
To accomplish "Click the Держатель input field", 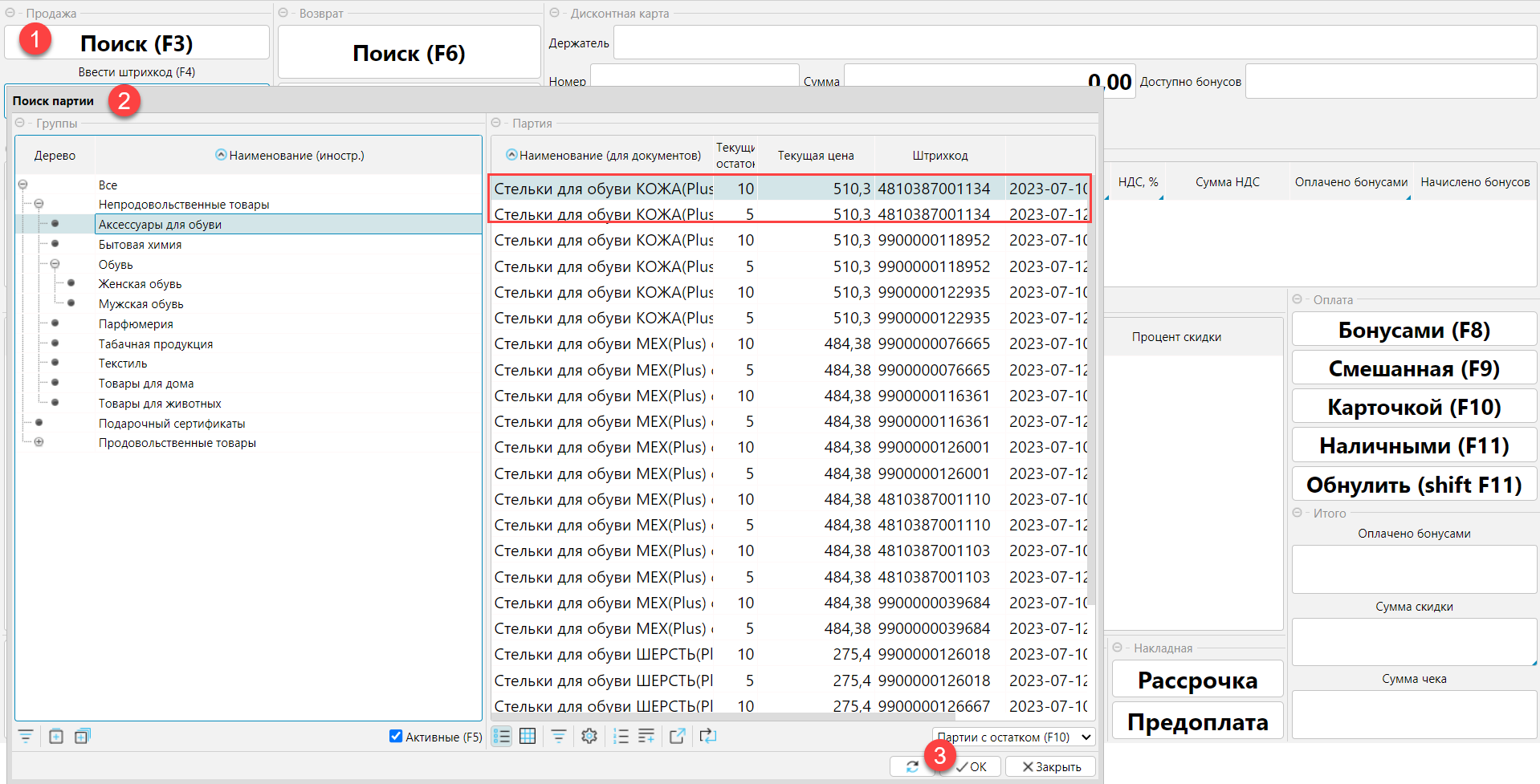I will [1074, 43].
